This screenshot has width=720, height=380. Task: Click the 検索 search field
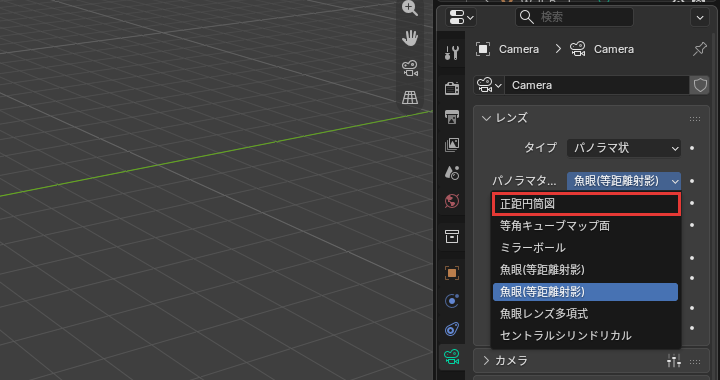[x=574, y=17]
